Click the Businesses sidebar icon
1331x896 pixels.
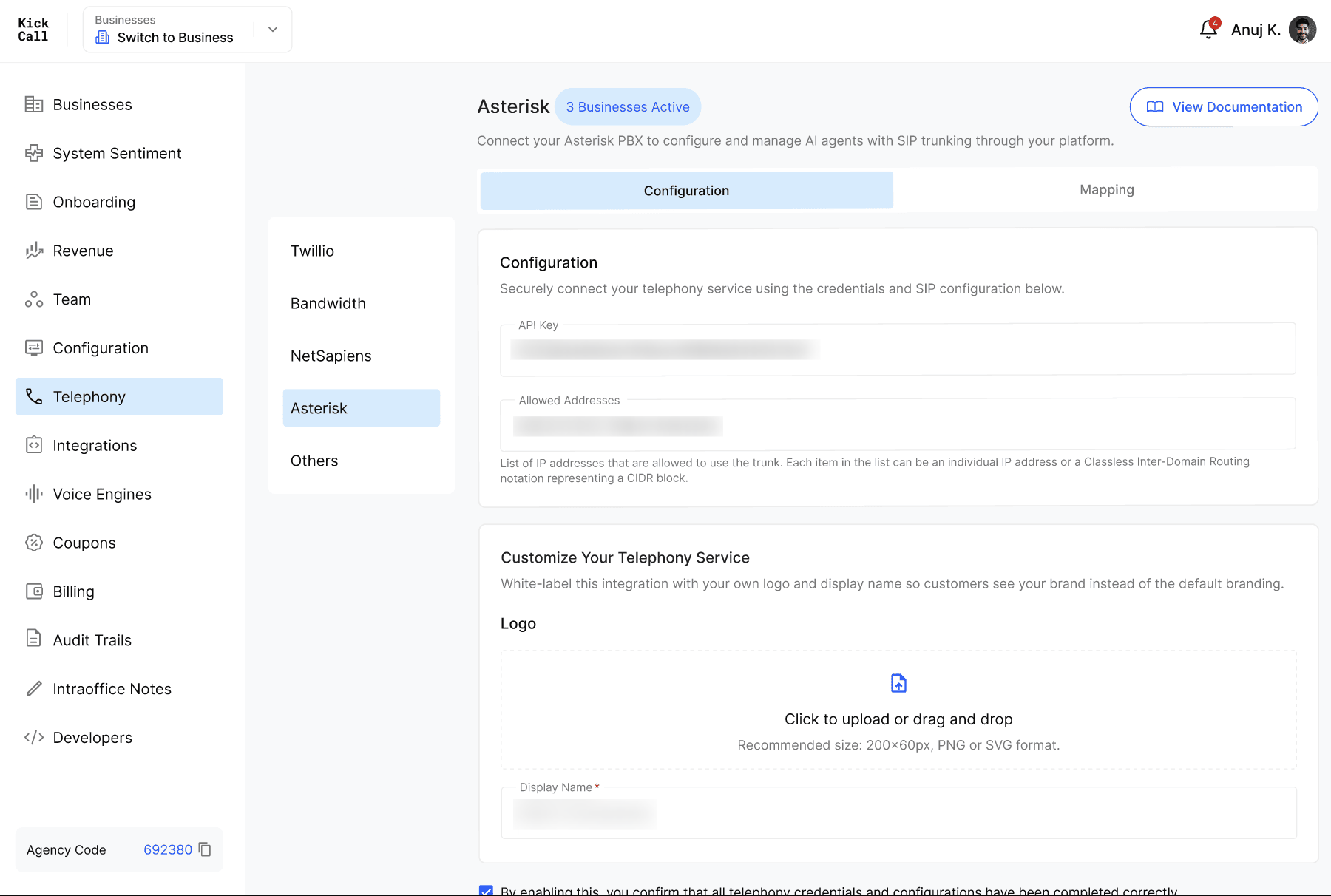pos(34,104)
